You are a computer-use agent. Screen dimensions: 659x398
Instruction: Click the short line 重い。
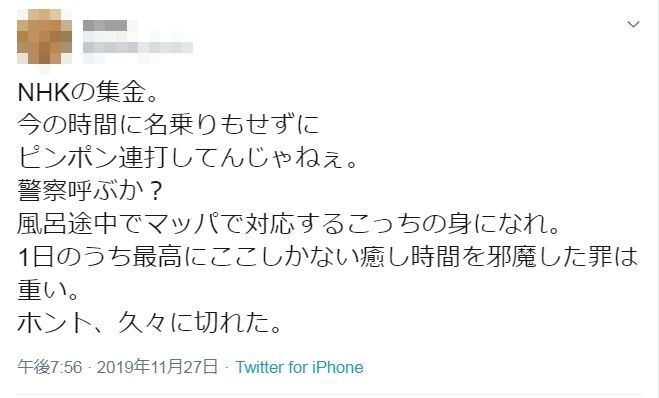(48, 290)
